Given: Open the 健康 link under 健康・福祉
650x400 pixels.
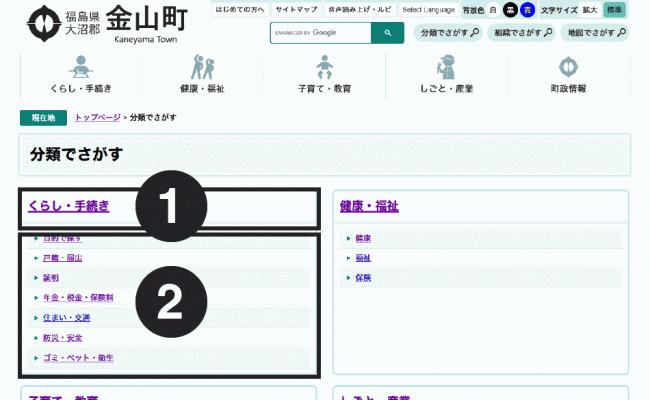Looking at the screenshot, I should pyautogui.click(x=363, y=238).
